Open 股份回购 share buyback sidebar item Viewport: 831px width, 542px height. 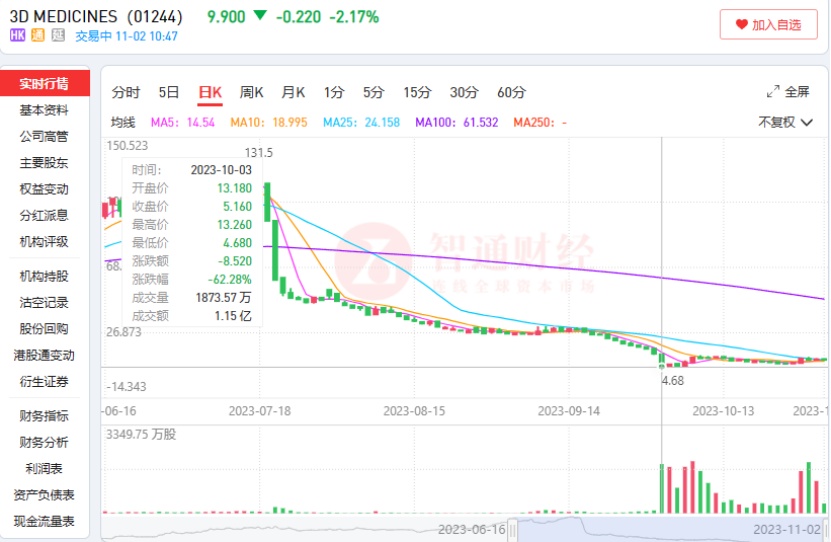(45, 328)
